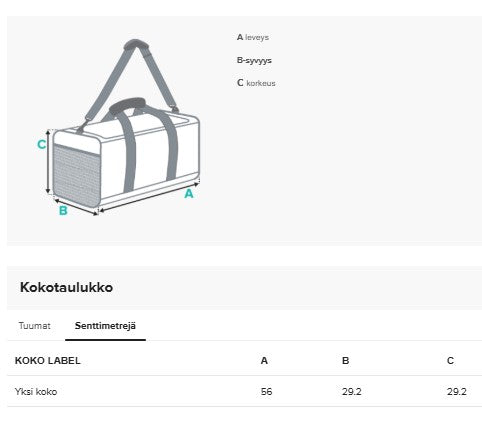Select the Yksi koko row label
The height and width of the screenshot is (425, 482).
coord(36,391)
